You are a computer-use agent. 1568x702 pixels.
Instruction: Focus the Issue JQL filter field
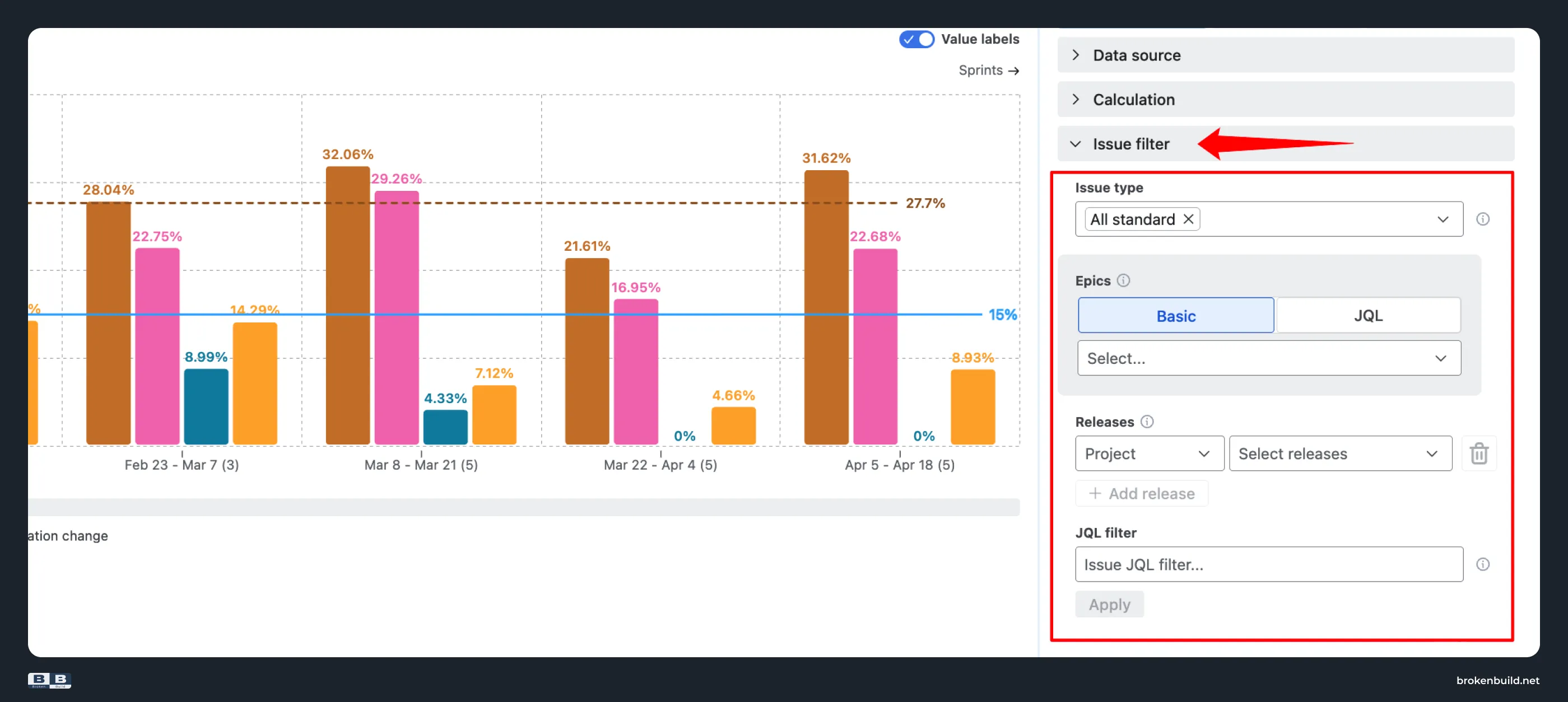[1269, 564]
